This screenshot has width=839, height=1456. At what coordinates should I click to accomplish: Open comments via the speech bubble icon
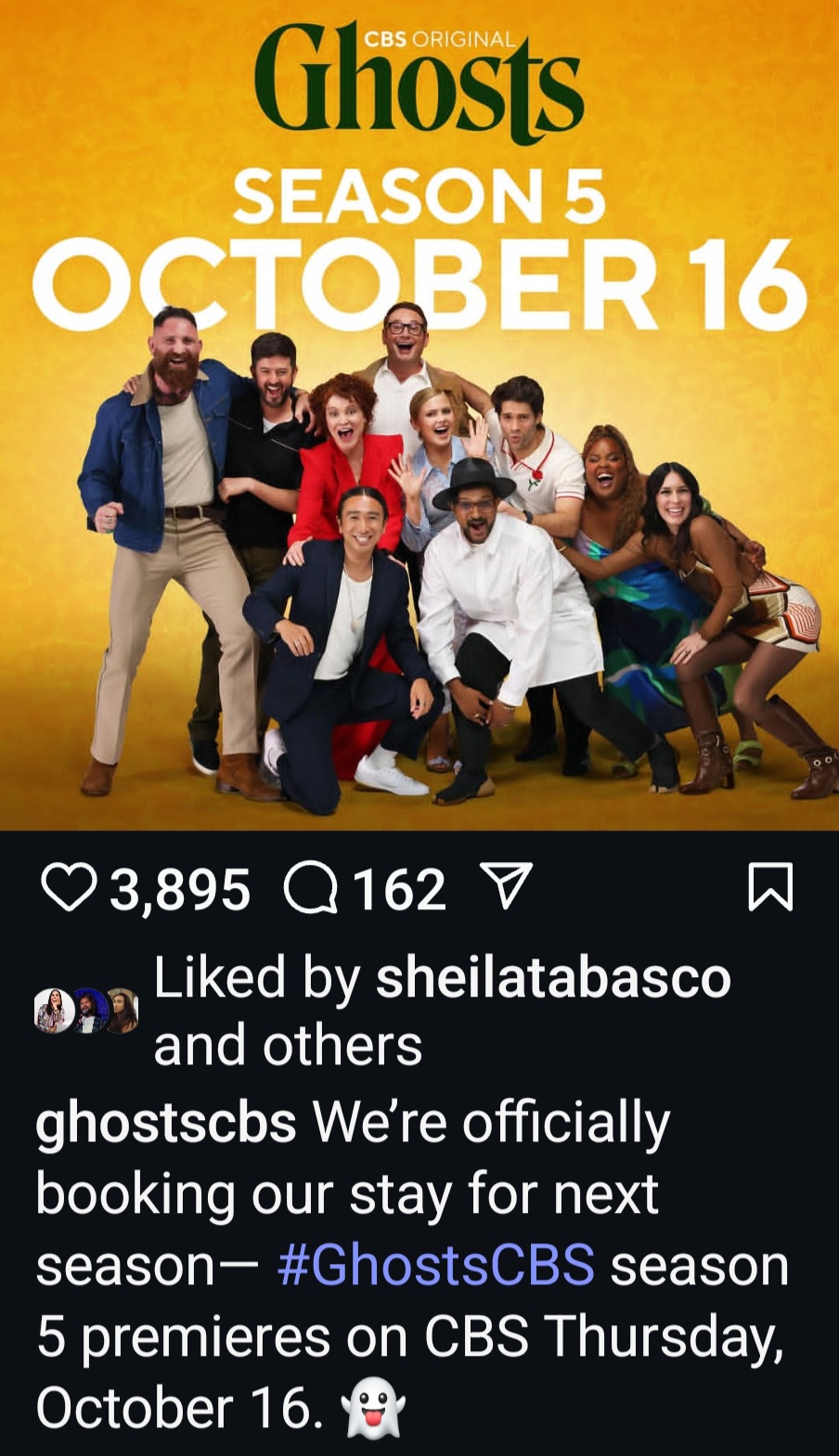[310, 888]
